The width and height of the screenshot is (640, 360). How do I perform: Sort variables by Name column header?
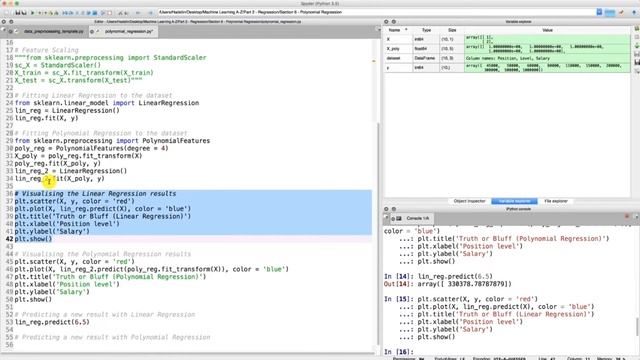tap(397, 30)
